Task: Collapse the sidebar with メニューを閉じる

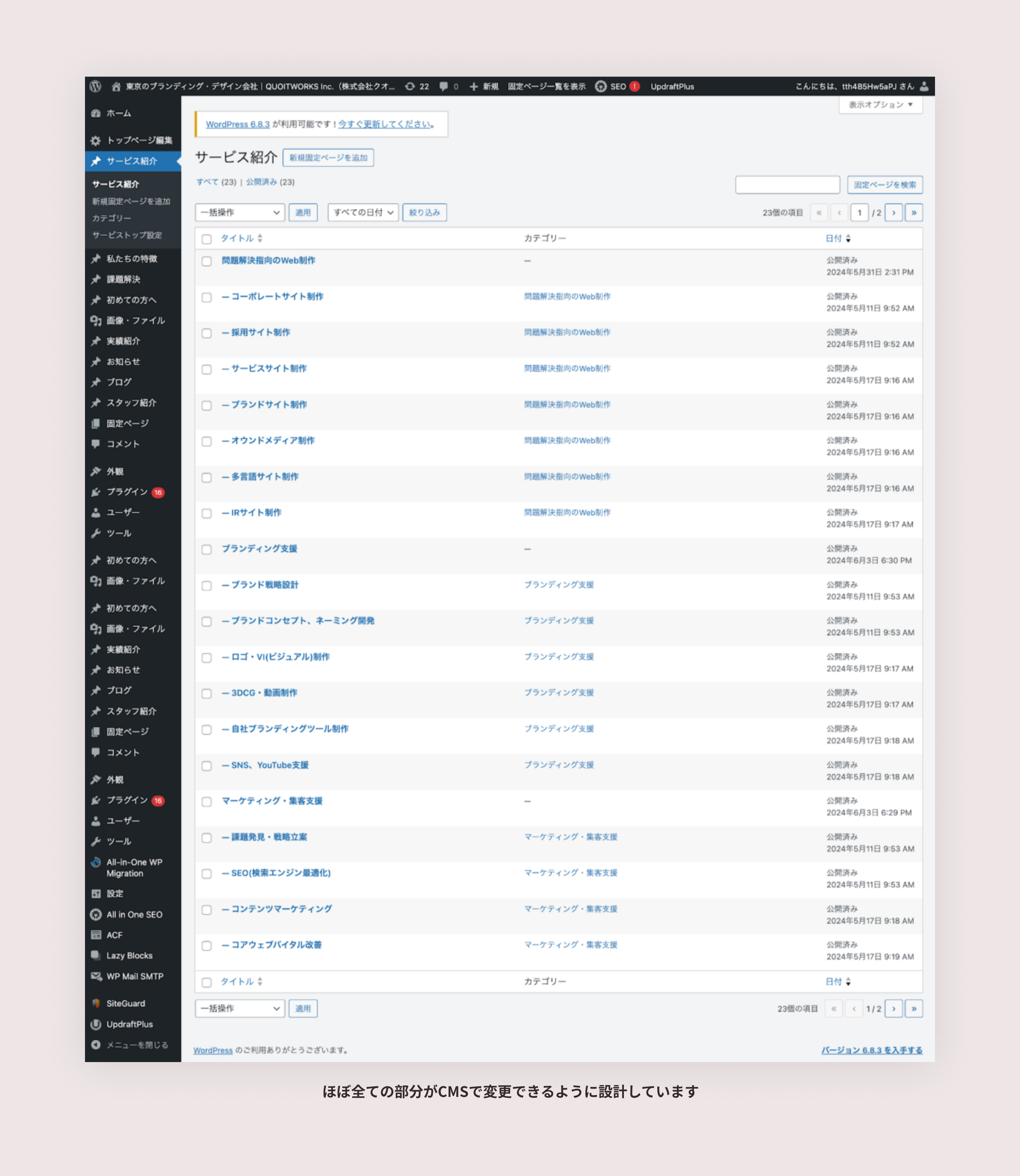Action: pyautogui.click(x=137, y=1045)
